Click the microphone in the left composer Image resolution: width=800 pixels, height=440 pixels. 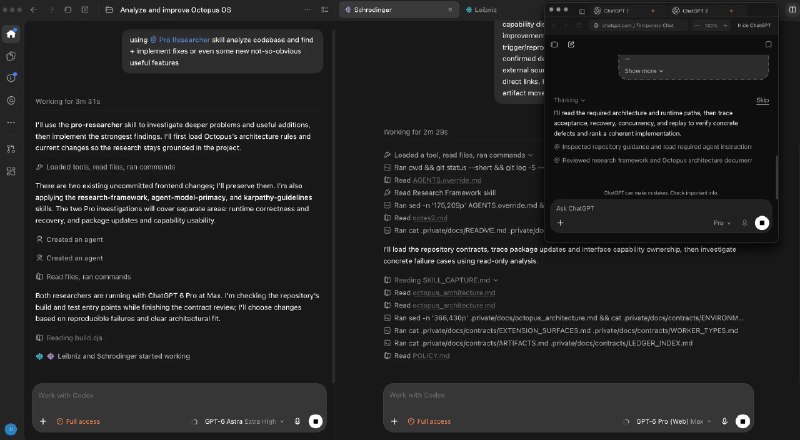click(x=297, y=422)
